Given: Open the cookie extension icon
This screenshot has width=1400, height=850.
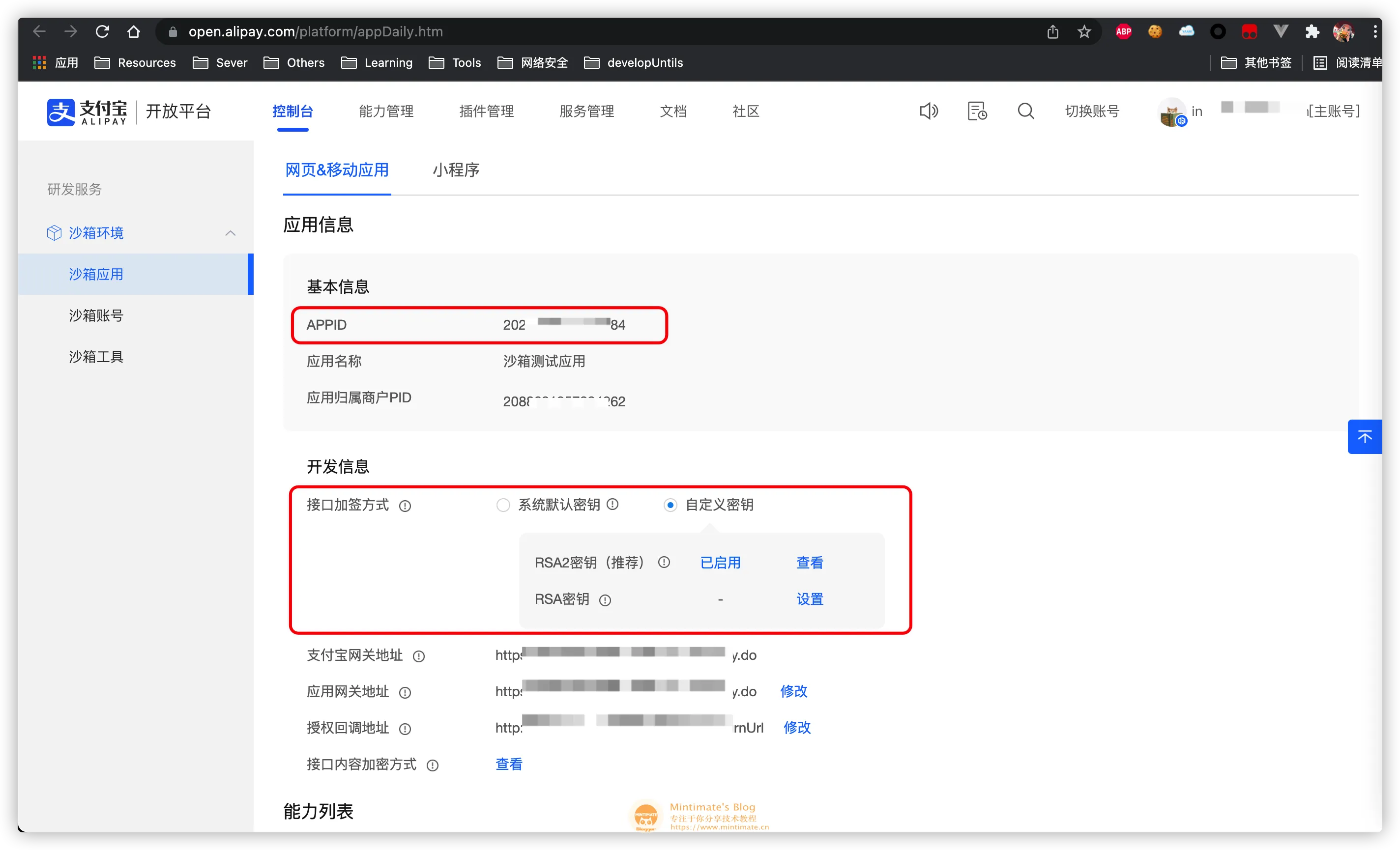Looking at the screenshot, I should click(x=1155, y=32).
